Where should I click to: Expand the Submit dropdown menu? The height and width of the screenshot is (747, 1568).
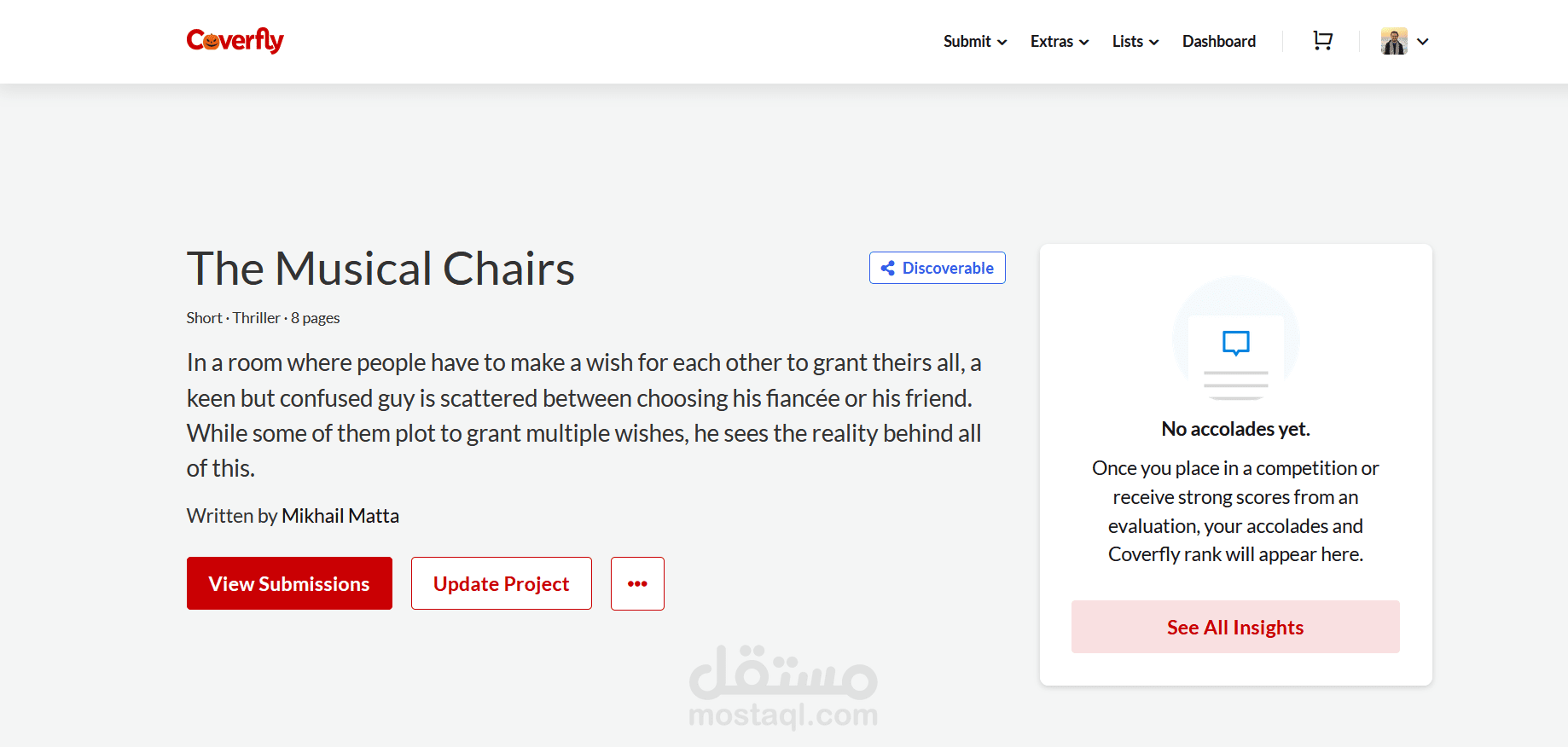click(x=975, y=41)
